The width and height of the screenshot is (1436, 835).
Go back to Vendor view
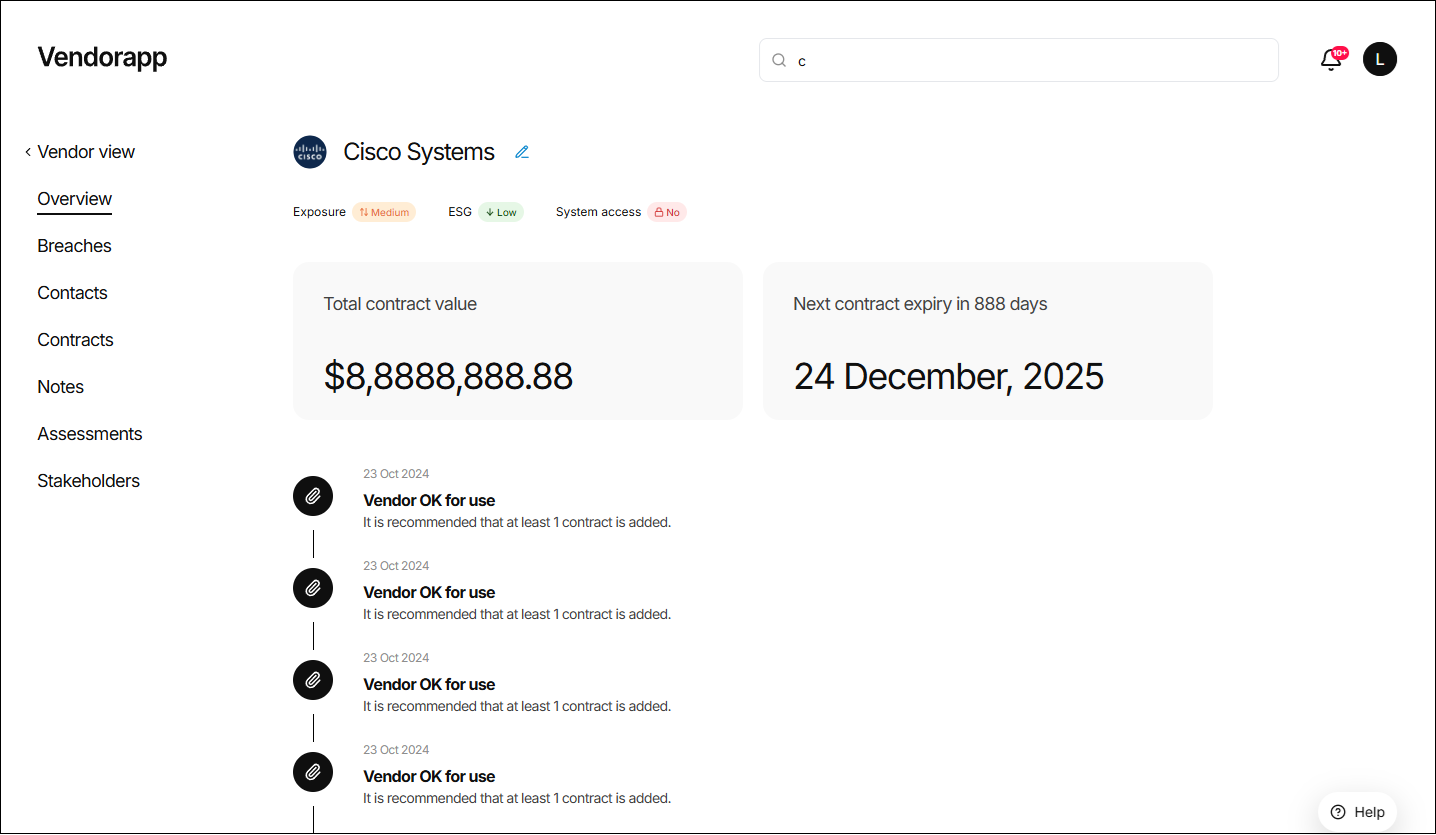pyautogui.click(x=86, y=152)
